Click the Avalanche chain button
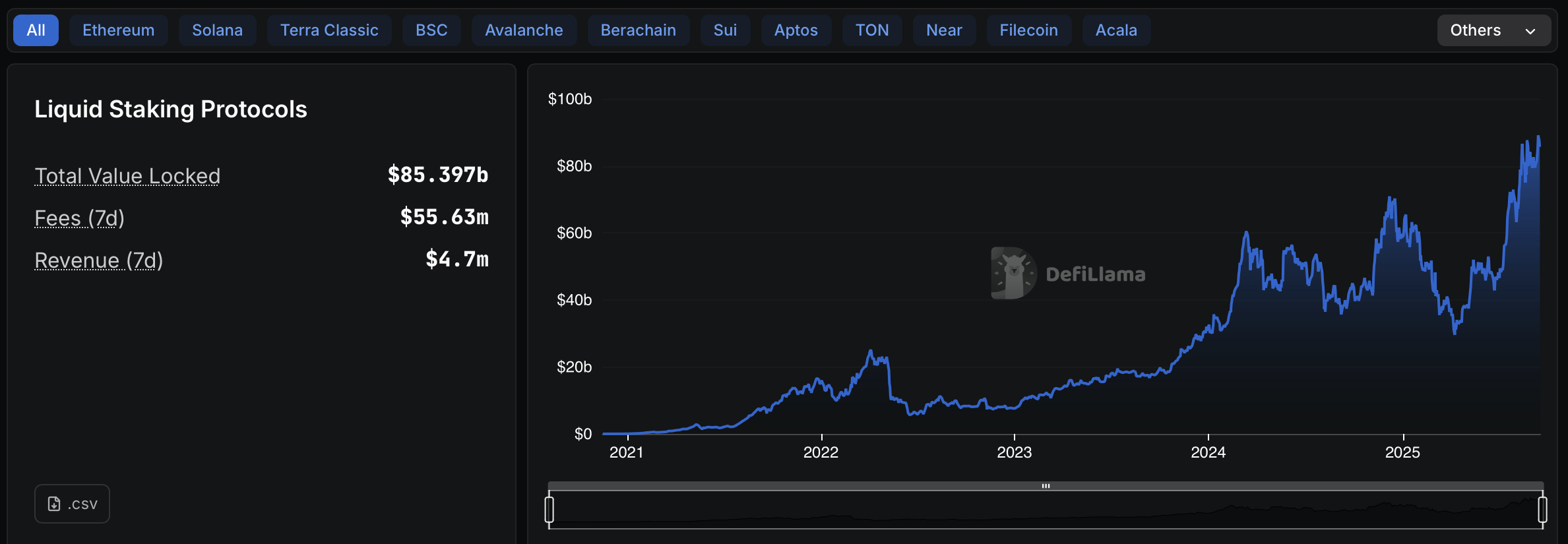 524,30
